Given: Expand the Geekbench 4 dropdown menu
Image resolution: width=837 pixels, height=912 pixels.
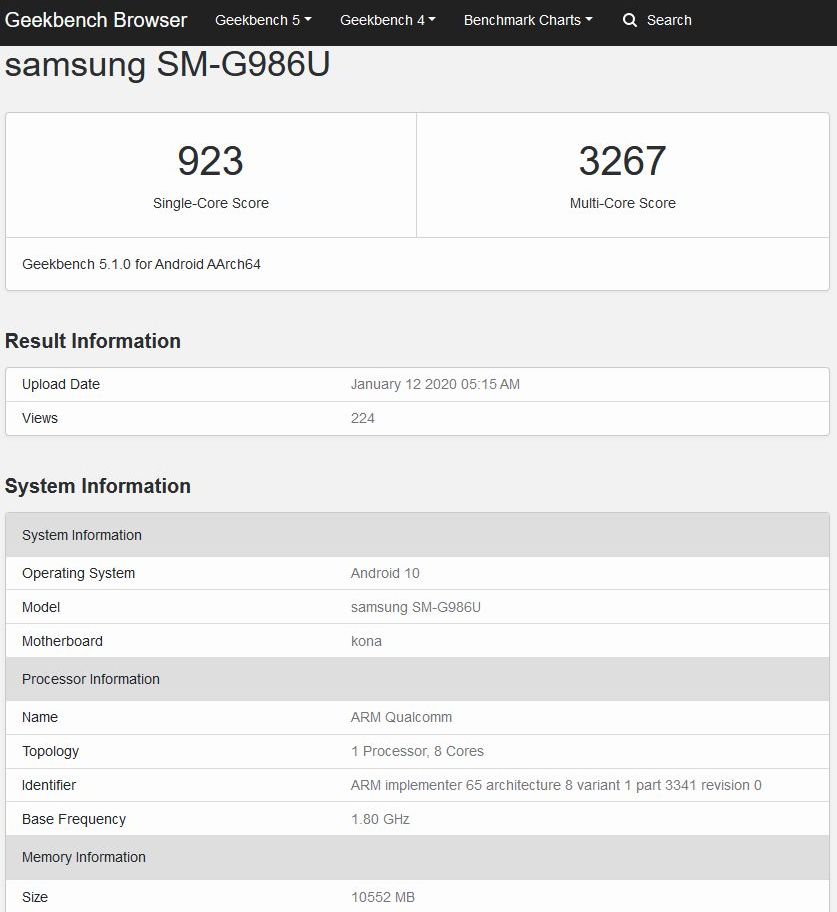Looking at the screenshot, I should (387, 20).
